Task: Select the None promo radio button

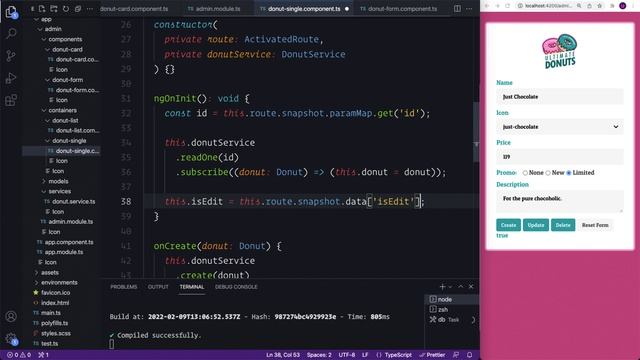Action: pos(525,173)
